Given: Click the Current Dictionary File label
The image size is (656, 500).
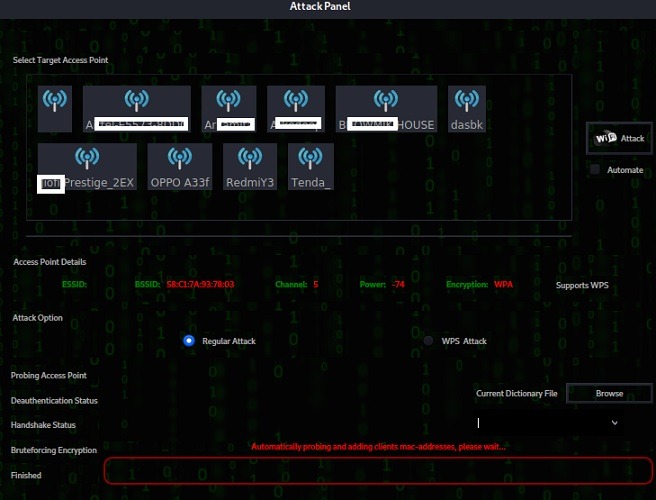Looking at the screenshot, I should [x=516, y=393].
